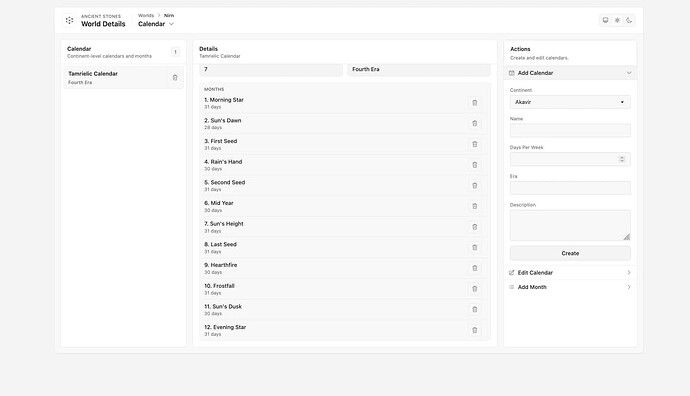Delete the Sun's Dawn month
The image size is (690, 396).
pos(474,123)
